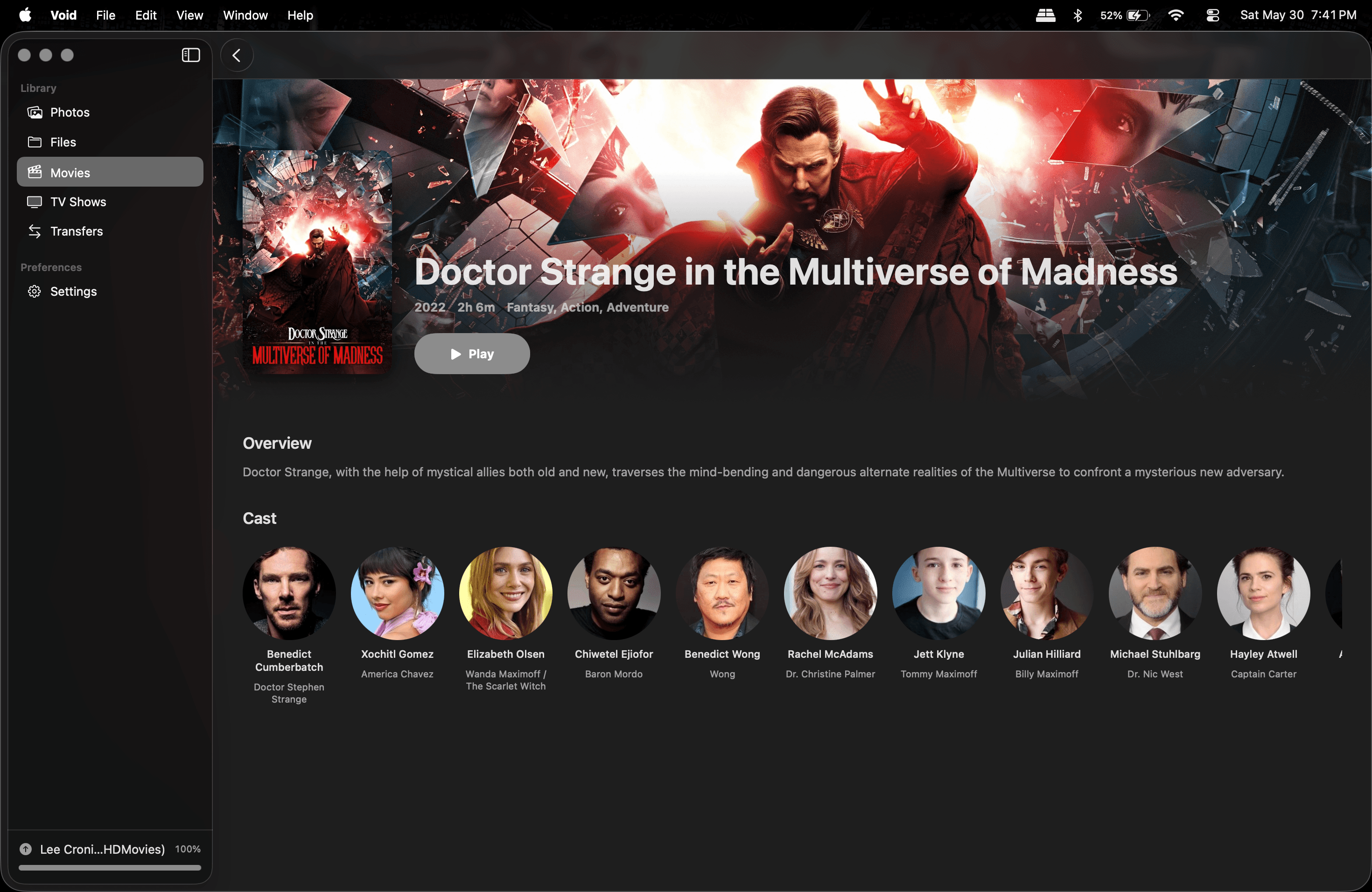Open the Window menu

pos(245,15)
